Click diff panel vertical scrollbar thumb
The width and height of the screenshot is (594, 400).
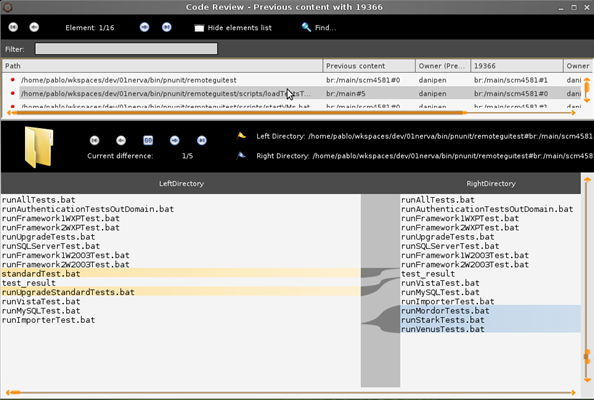coord(587,357)
